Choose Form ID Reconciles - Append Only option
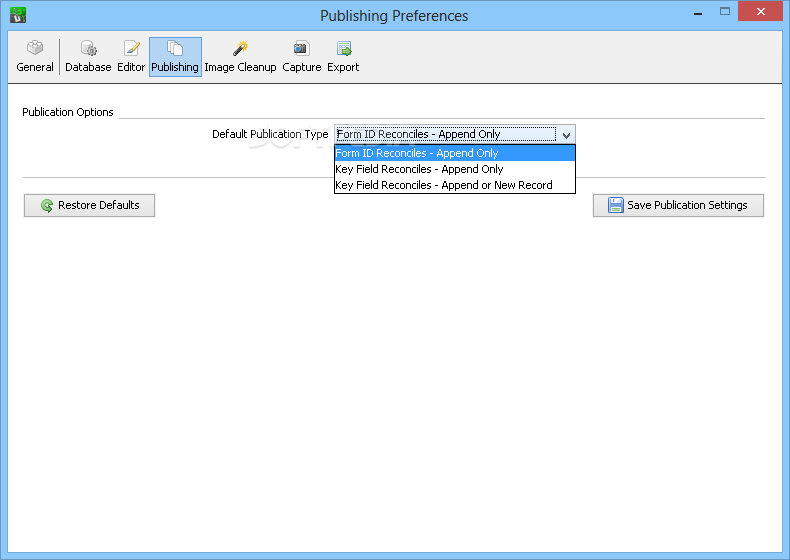This screenshot has width=790, height=560. pyautogui.click(x=454, y=153)
